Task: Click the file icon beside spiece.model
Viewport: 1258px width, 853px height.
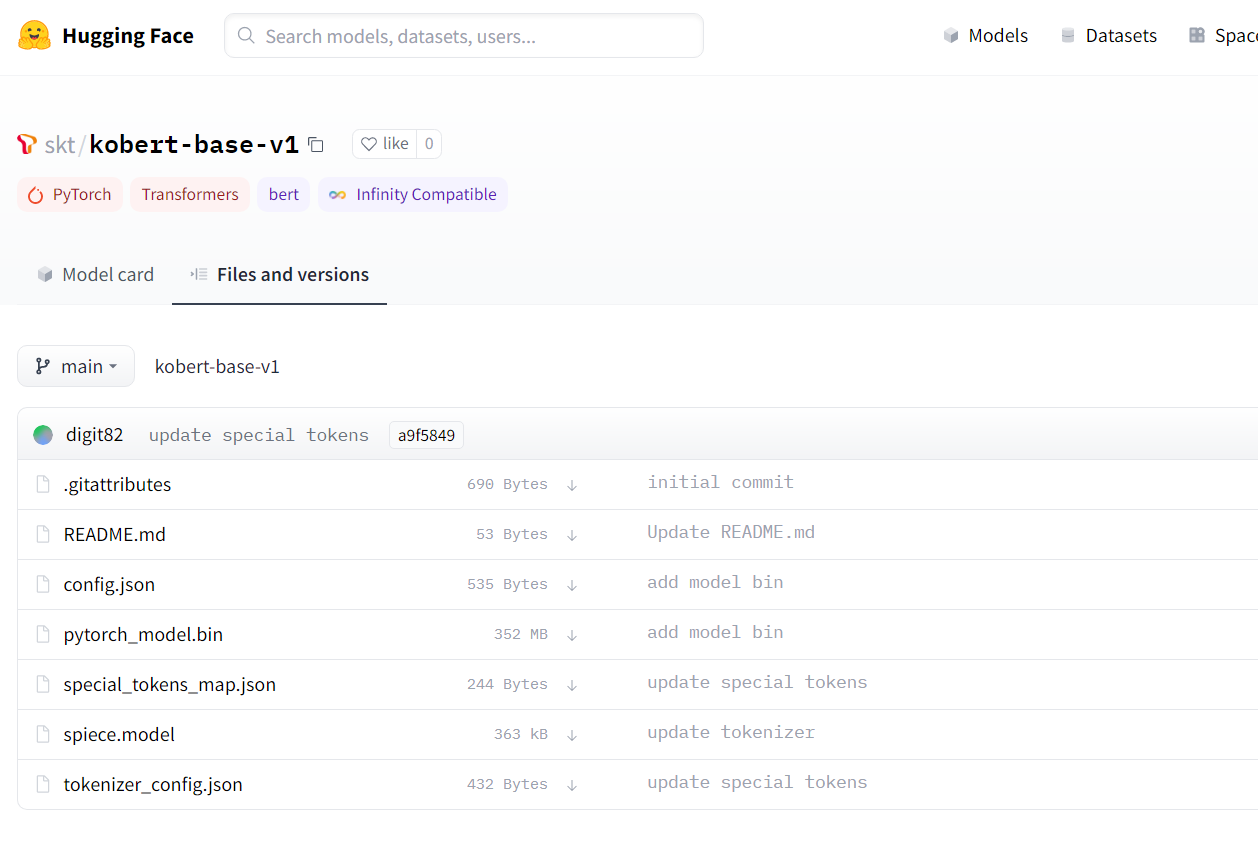Action: [x=43, y=735]
